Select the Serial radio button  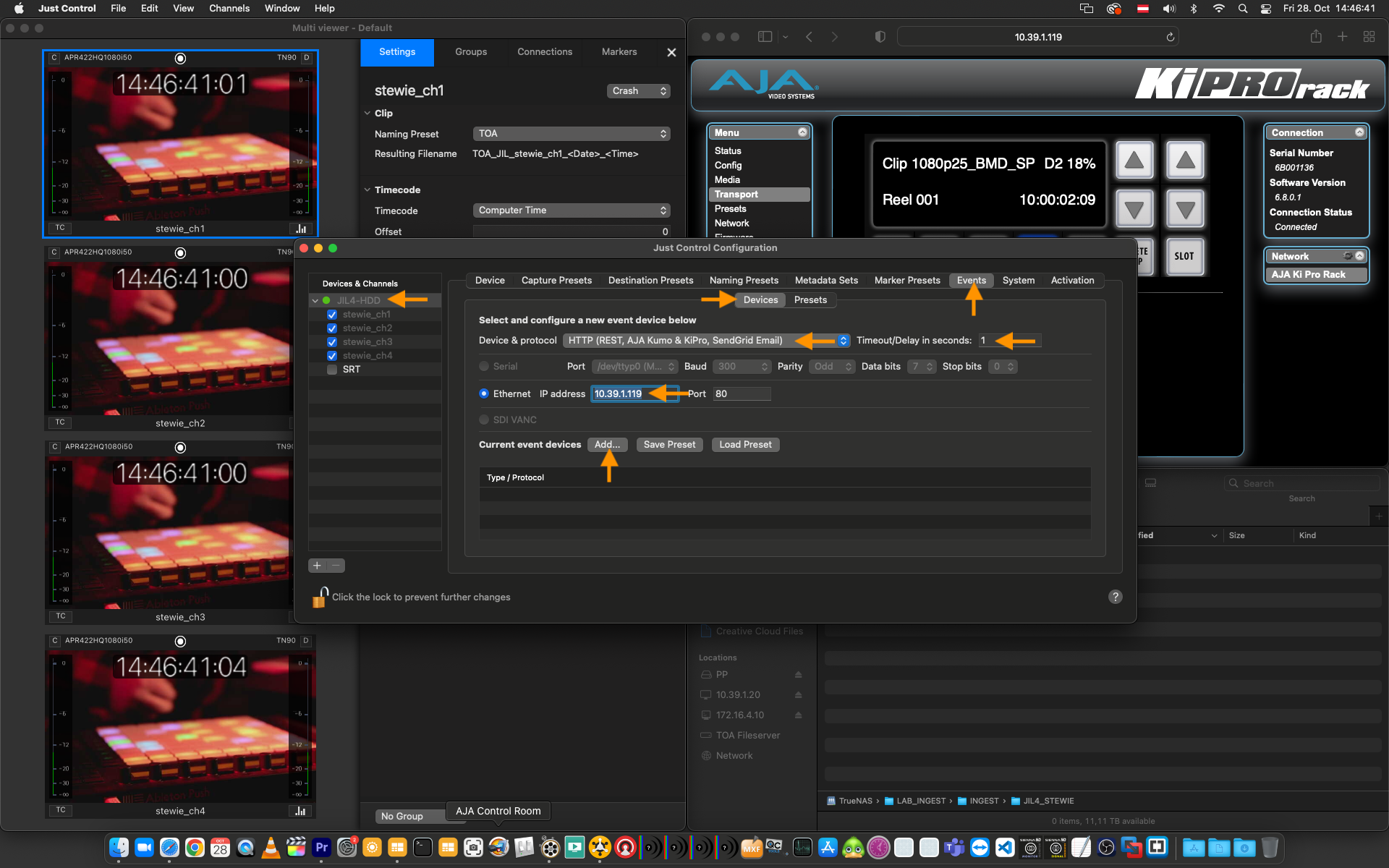(x=484, y=367)
